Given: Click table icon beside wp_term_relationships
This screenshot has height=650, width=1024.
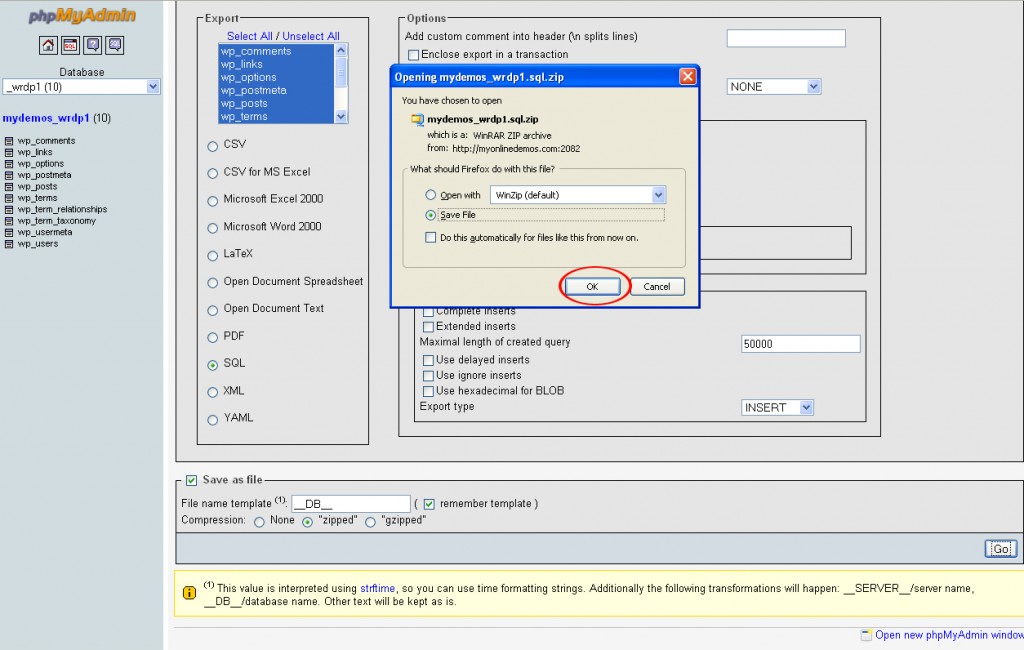Looking at the screenshot, I should [9, 210].
